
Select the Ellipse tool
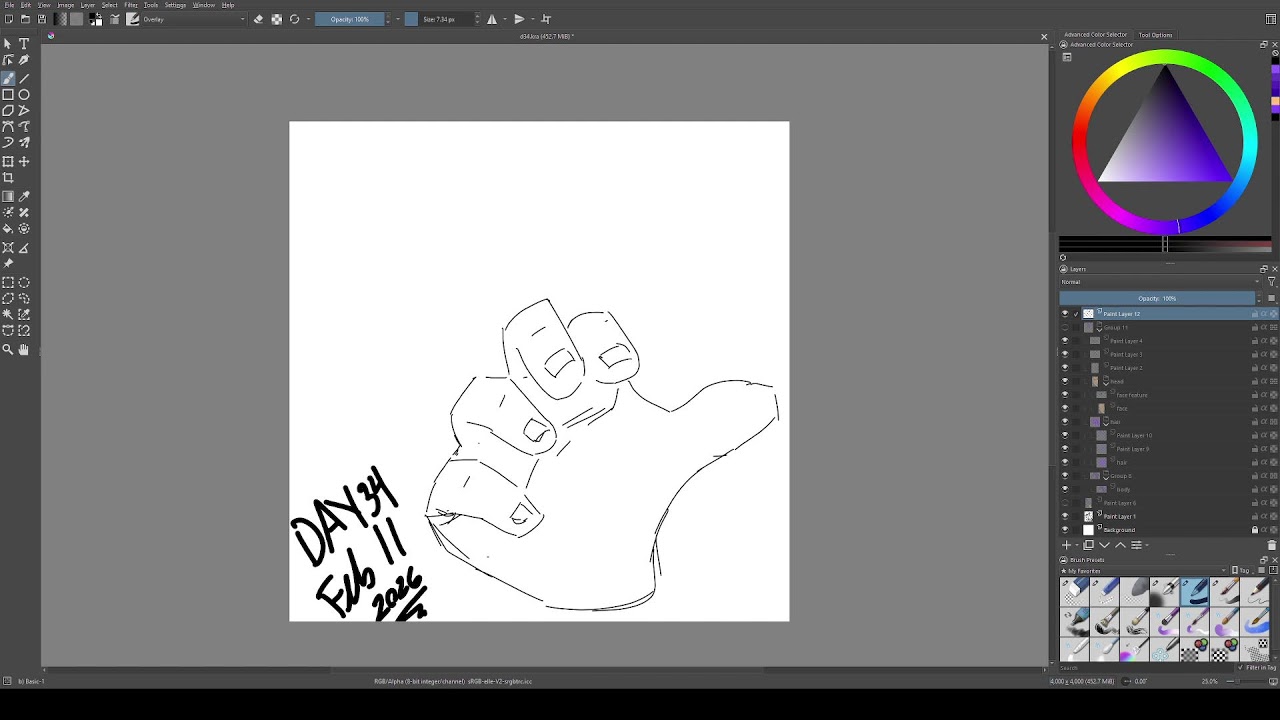pyautogui.click(x=24, y=95)
